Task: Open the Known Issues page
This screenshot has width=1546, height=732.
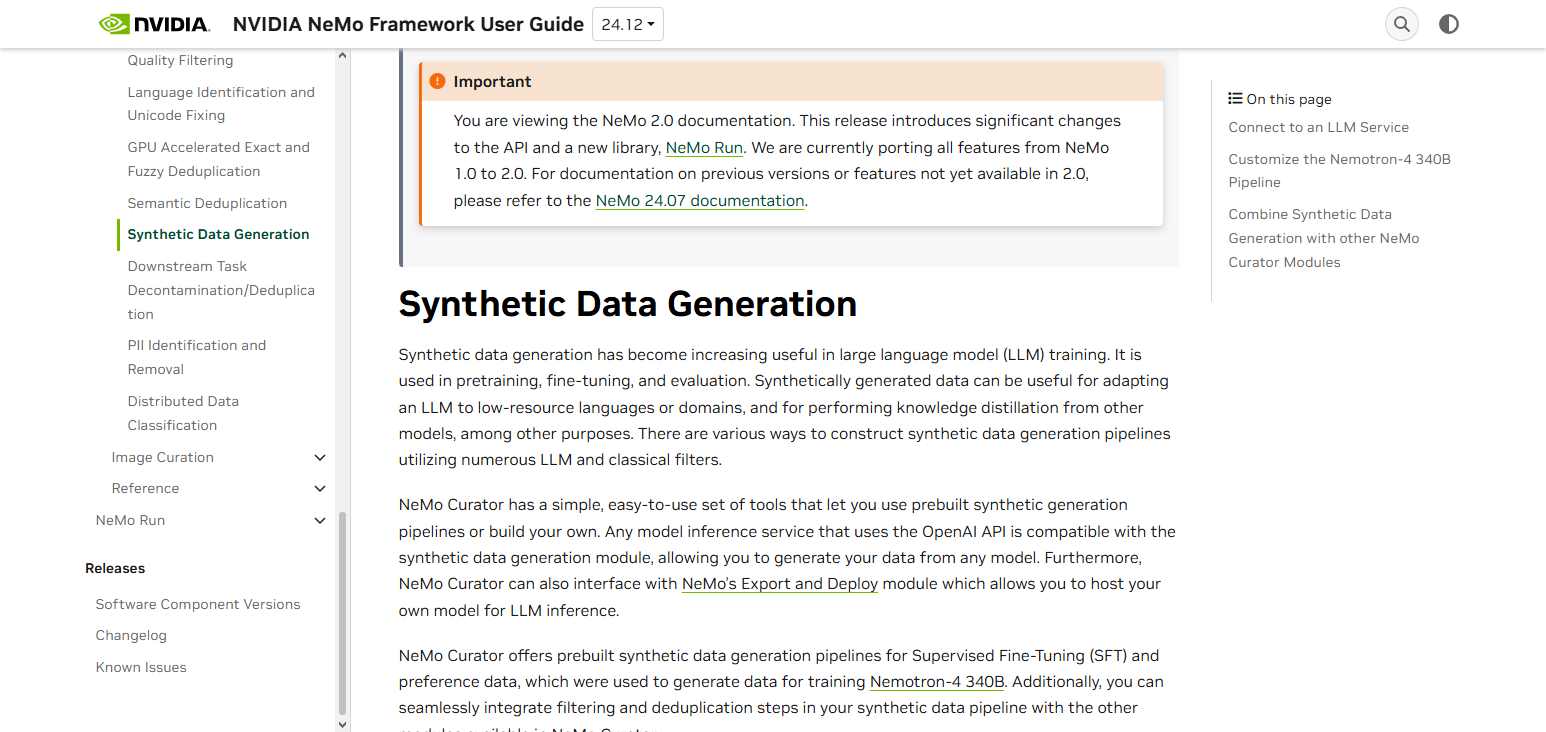Action: click(141, 667)
